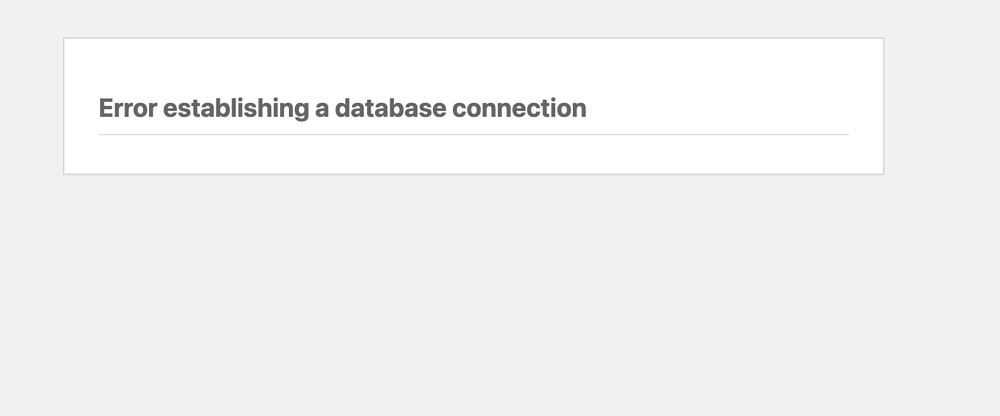
Task: Click the bottom border of the white error box
Action: click(473, 174)
